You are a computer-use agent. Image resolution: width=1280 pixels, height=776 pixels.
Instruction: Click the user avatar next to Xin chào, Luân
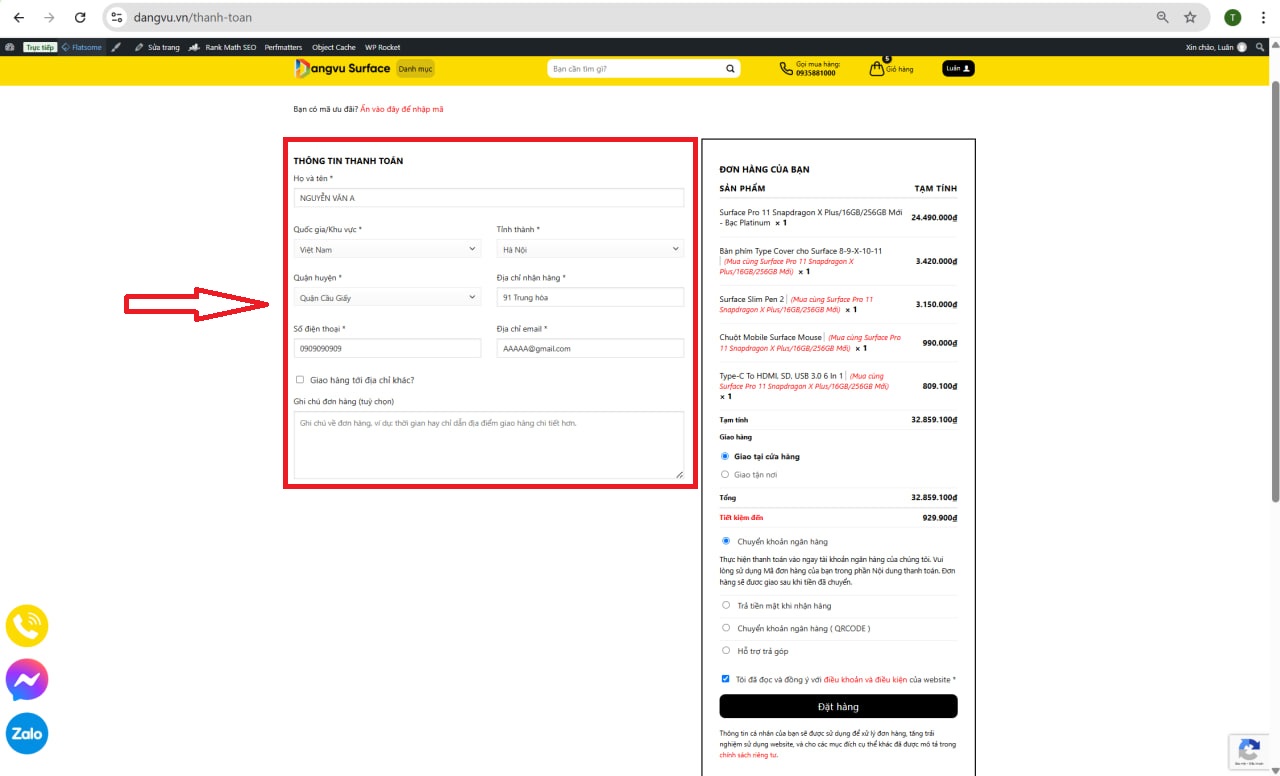(x=1242, y=47)
